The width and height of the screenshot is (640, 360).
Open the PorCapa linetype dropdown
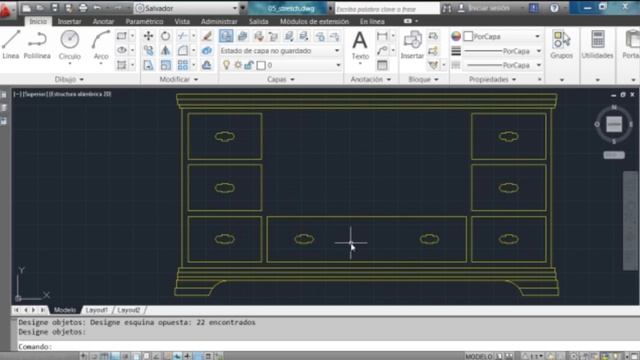[x=538, y=65]
